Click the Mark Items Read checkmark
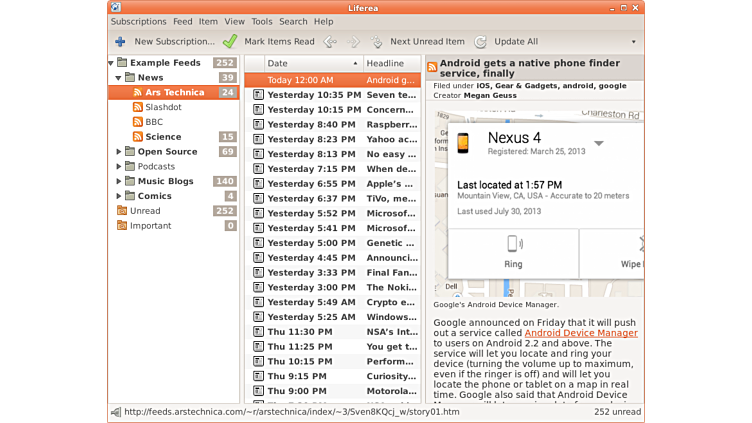The image size is (752, 423). tap(230, 42)
